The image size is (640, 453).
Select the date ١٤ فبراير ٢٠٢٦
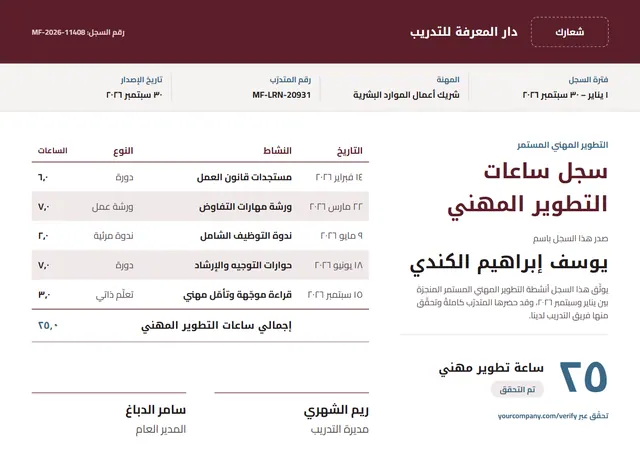pyautogui.click(x=339, y=177)
